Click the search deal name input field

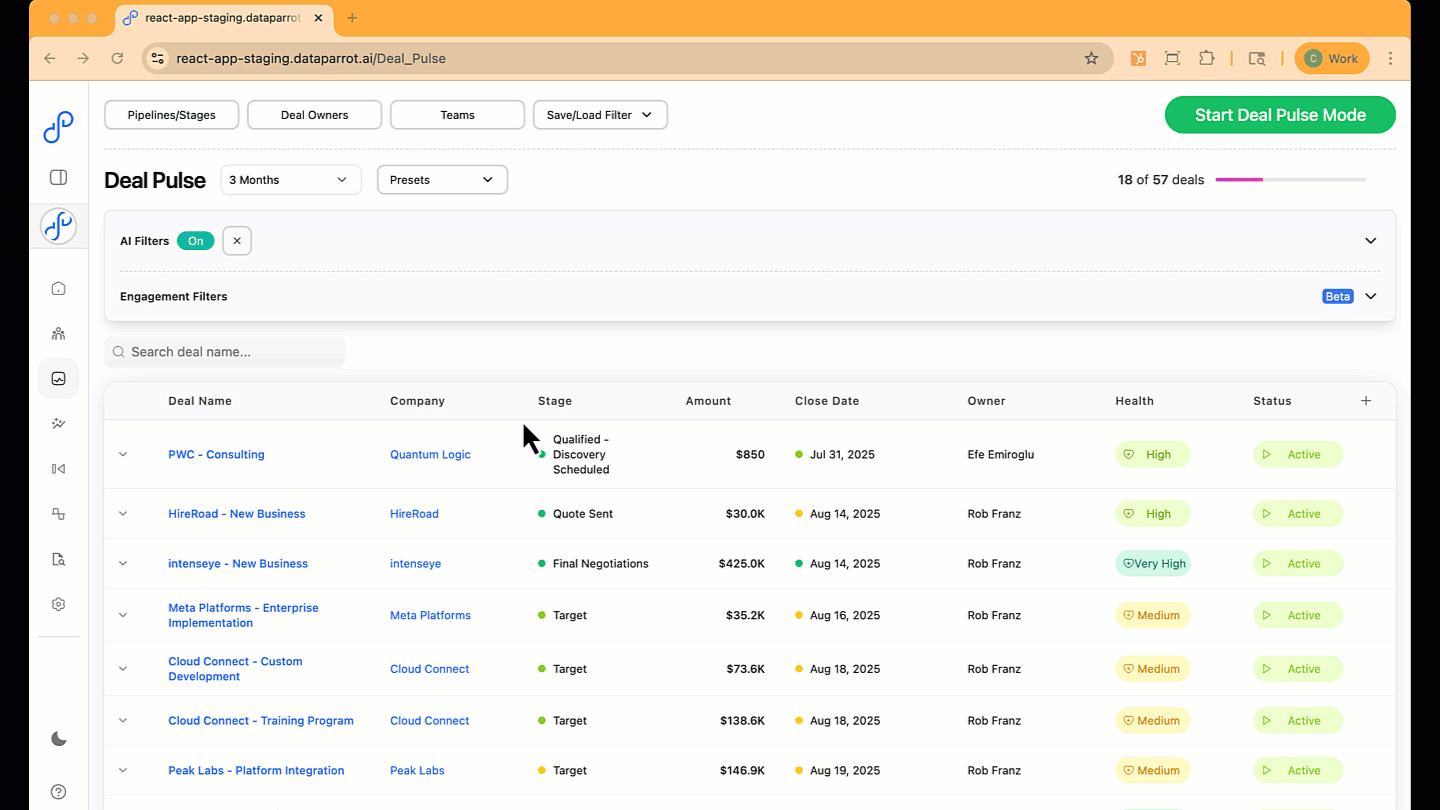(x=224, y=351)
